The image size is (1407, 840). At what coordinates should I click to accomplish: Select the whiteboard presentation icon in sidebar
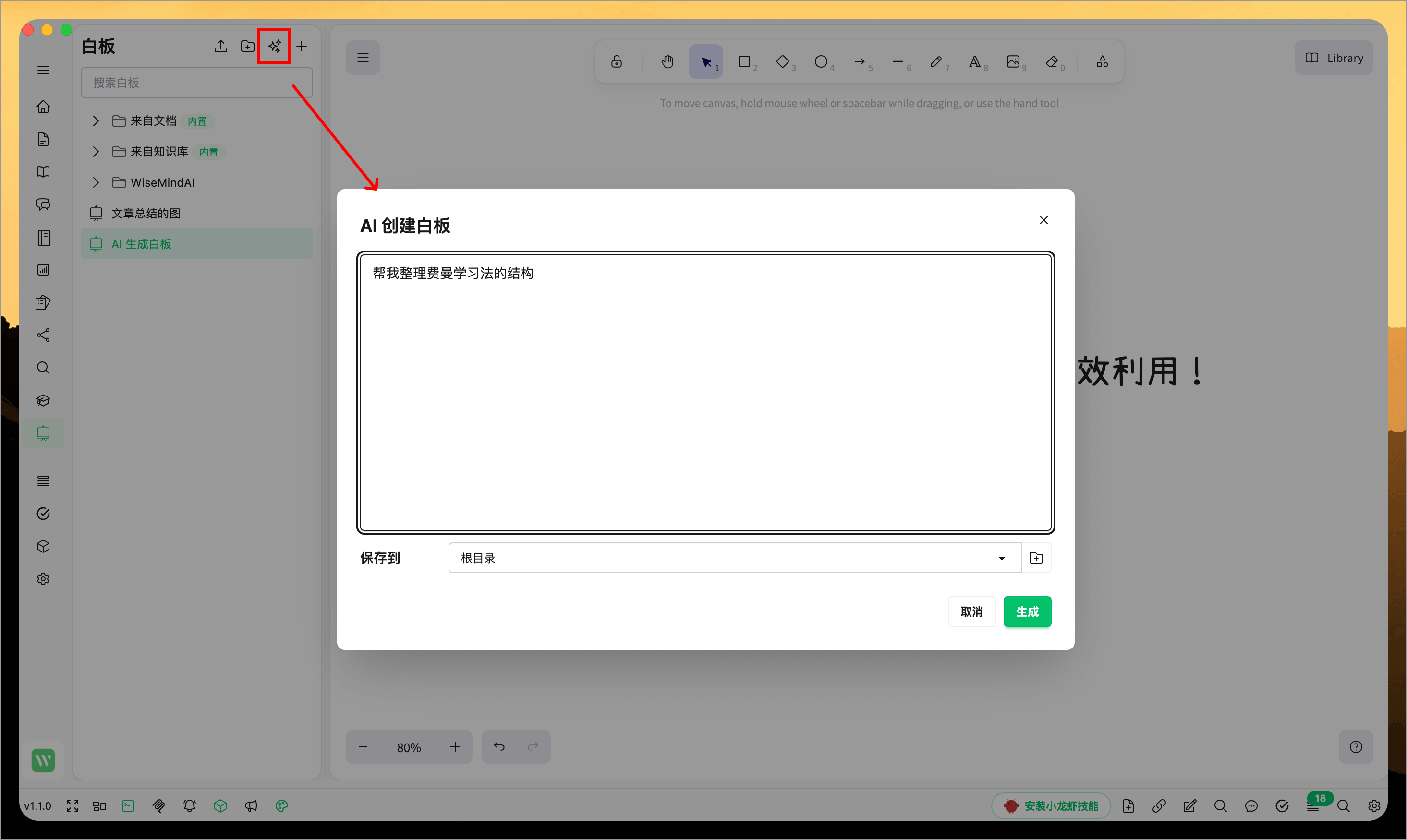point(43,433)
